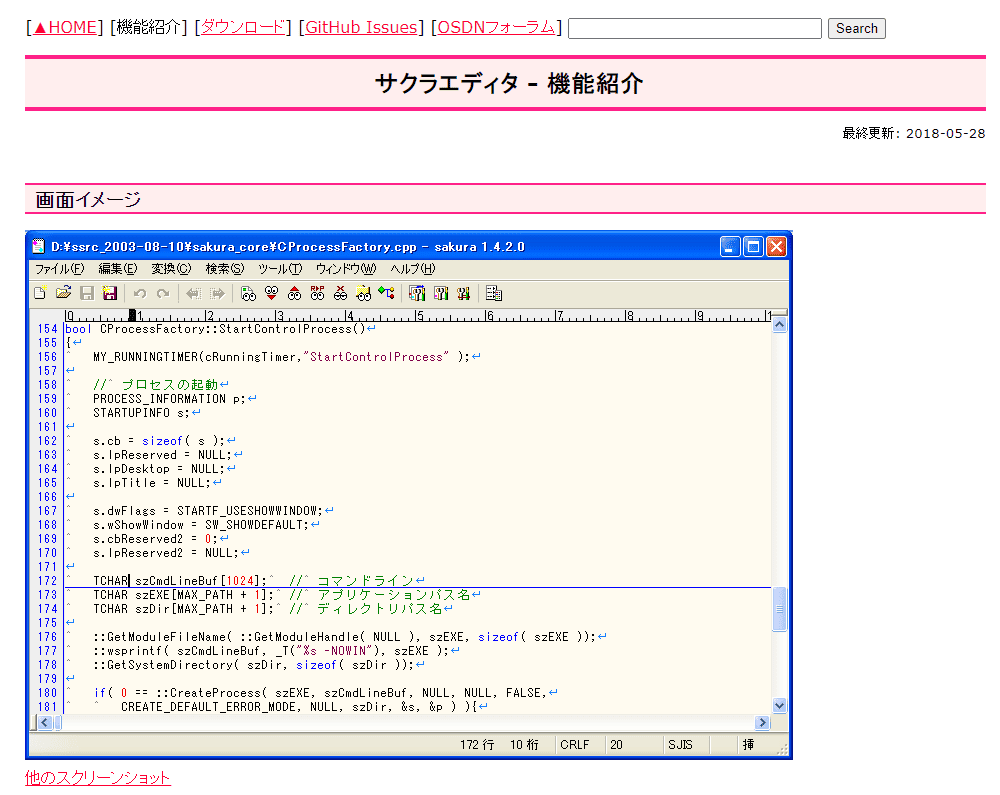Click the SJIS encoding status entry
The height and width of the screenshot is (795, 1000).
pos(680,745)
